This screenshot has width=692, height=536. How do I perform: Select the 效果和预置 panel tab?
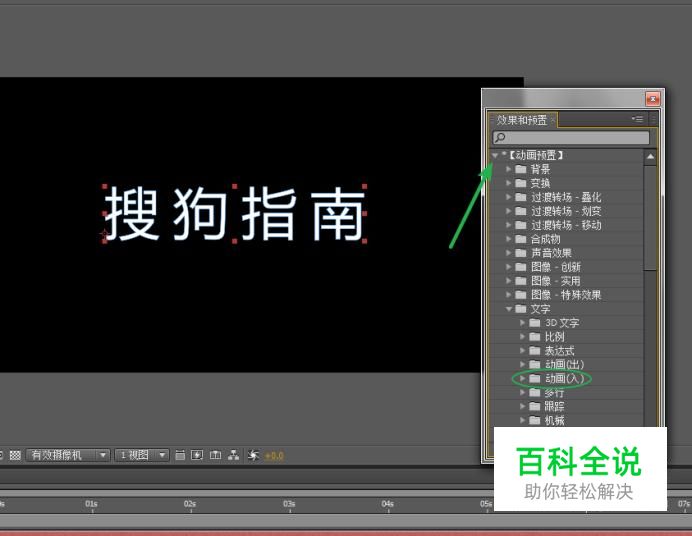coord(521,120)
